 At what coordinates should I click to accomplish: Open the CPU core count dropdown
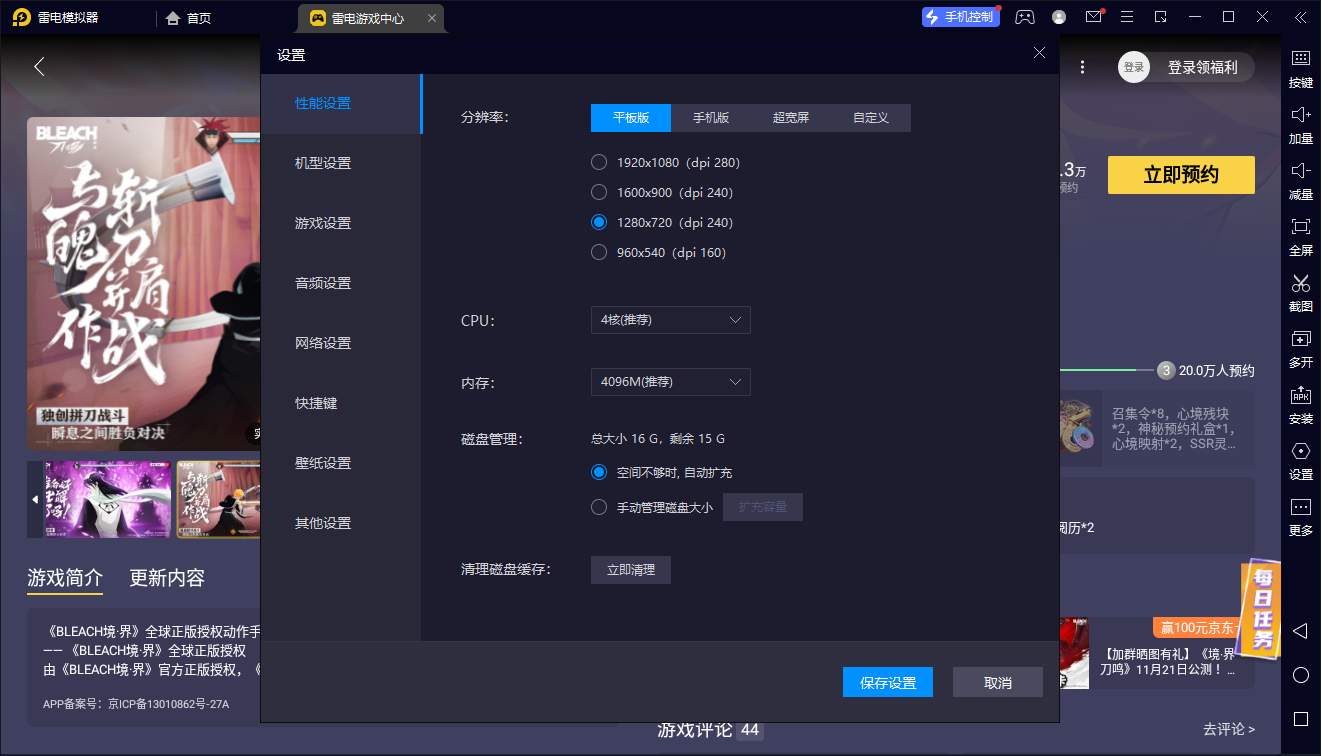670,320
